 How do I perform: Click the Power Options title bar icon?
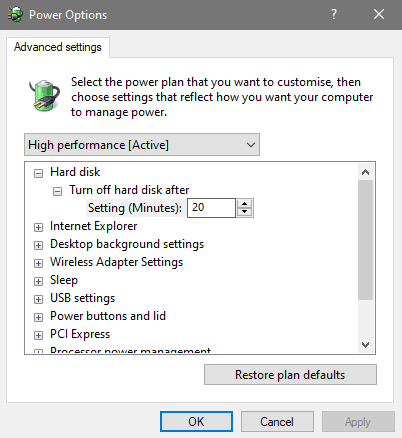pyautogui.click(x=15, y=15)
